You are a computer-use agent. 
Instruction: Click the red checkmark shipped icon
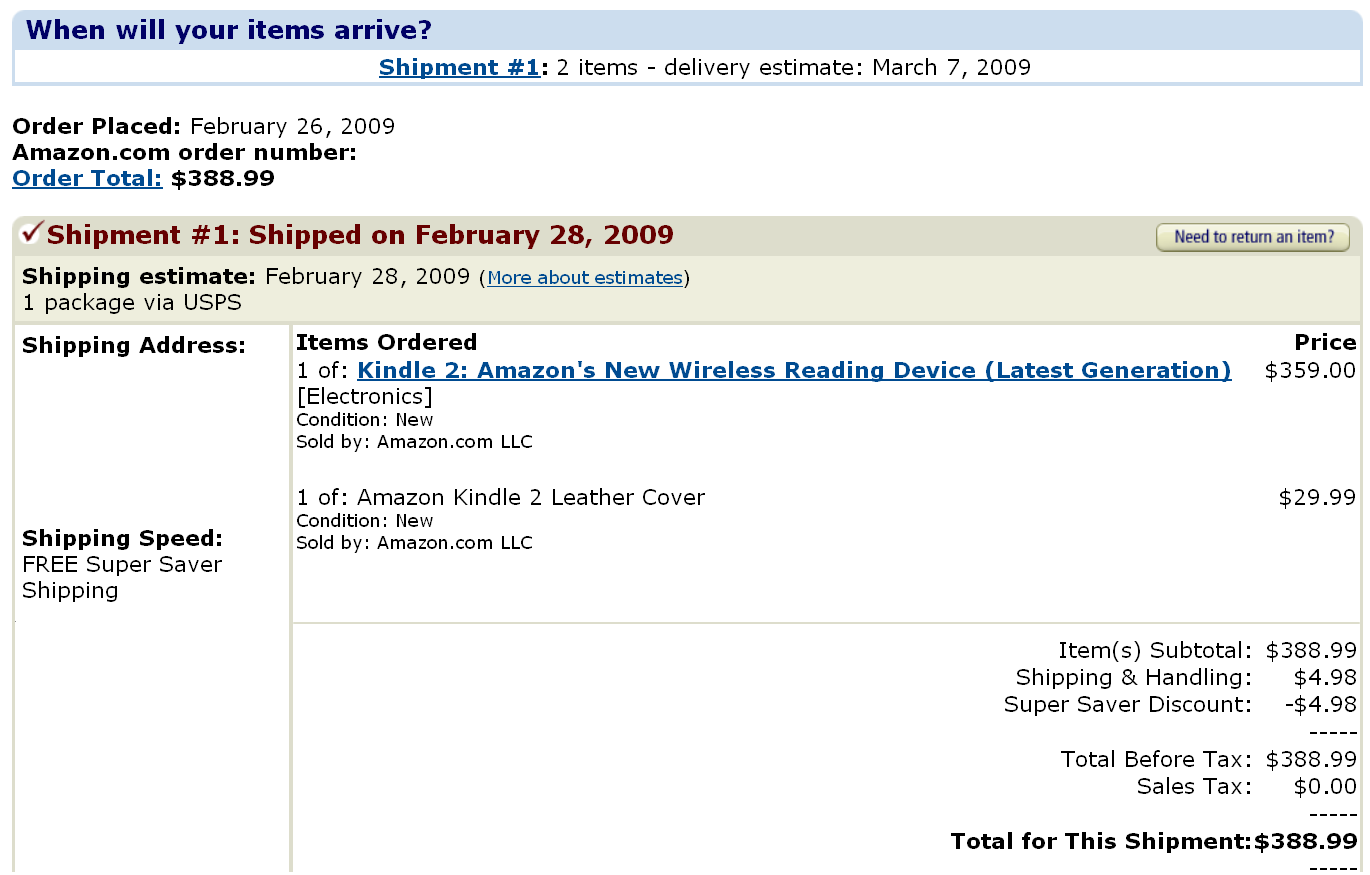[31, 233]
